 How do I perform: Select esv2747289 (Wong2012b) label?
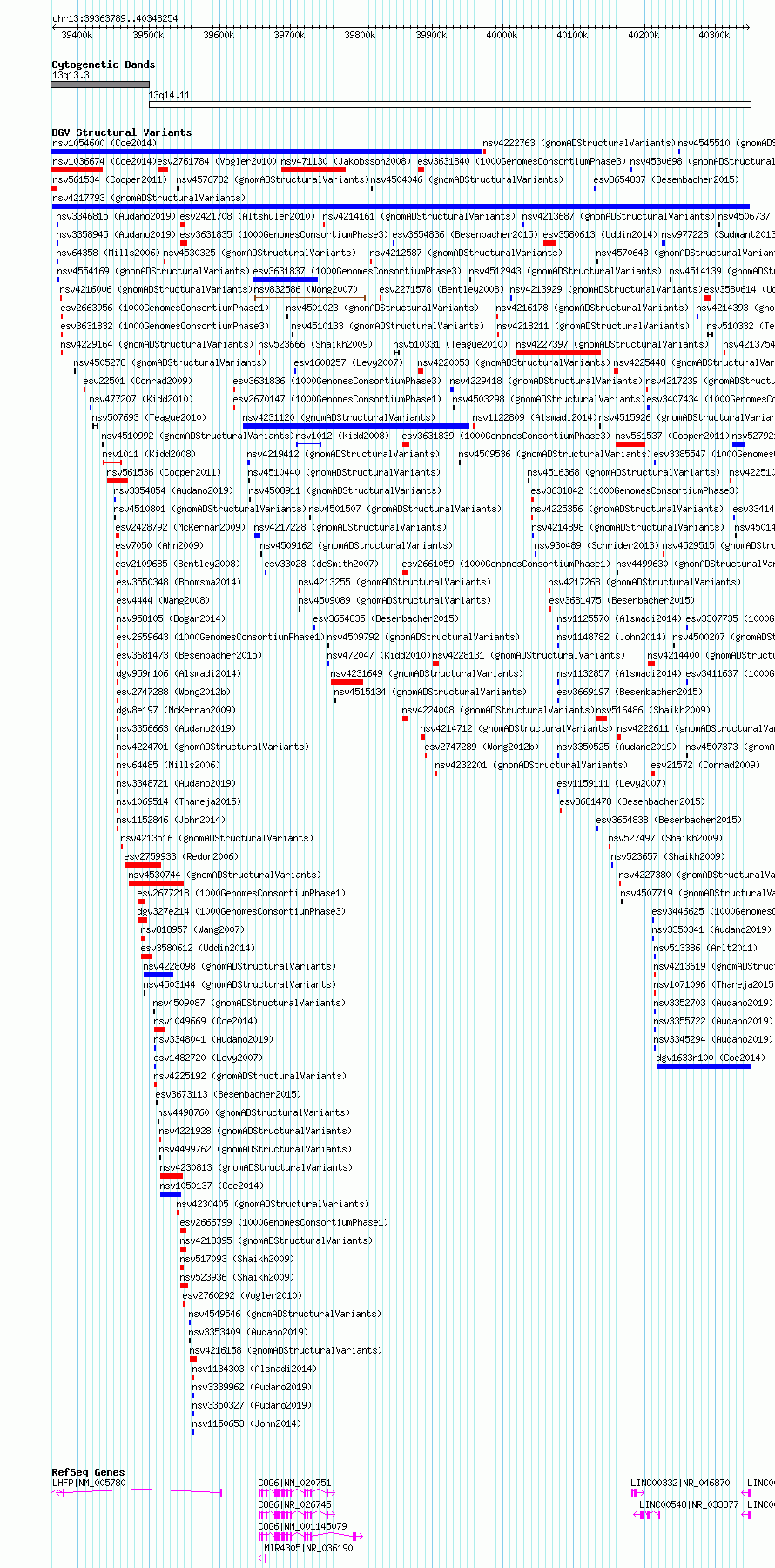click(x=482, y=747)
